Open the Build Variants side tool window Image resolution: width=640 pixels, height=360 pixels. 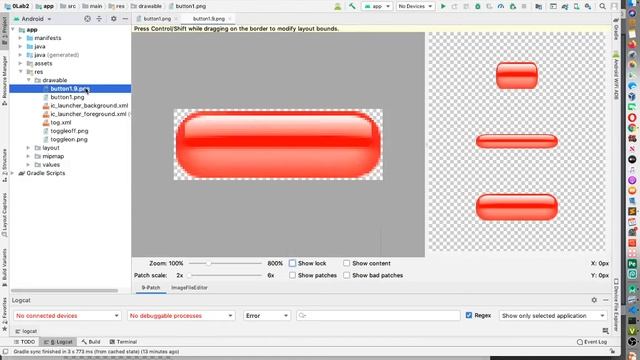coord(4,267)
